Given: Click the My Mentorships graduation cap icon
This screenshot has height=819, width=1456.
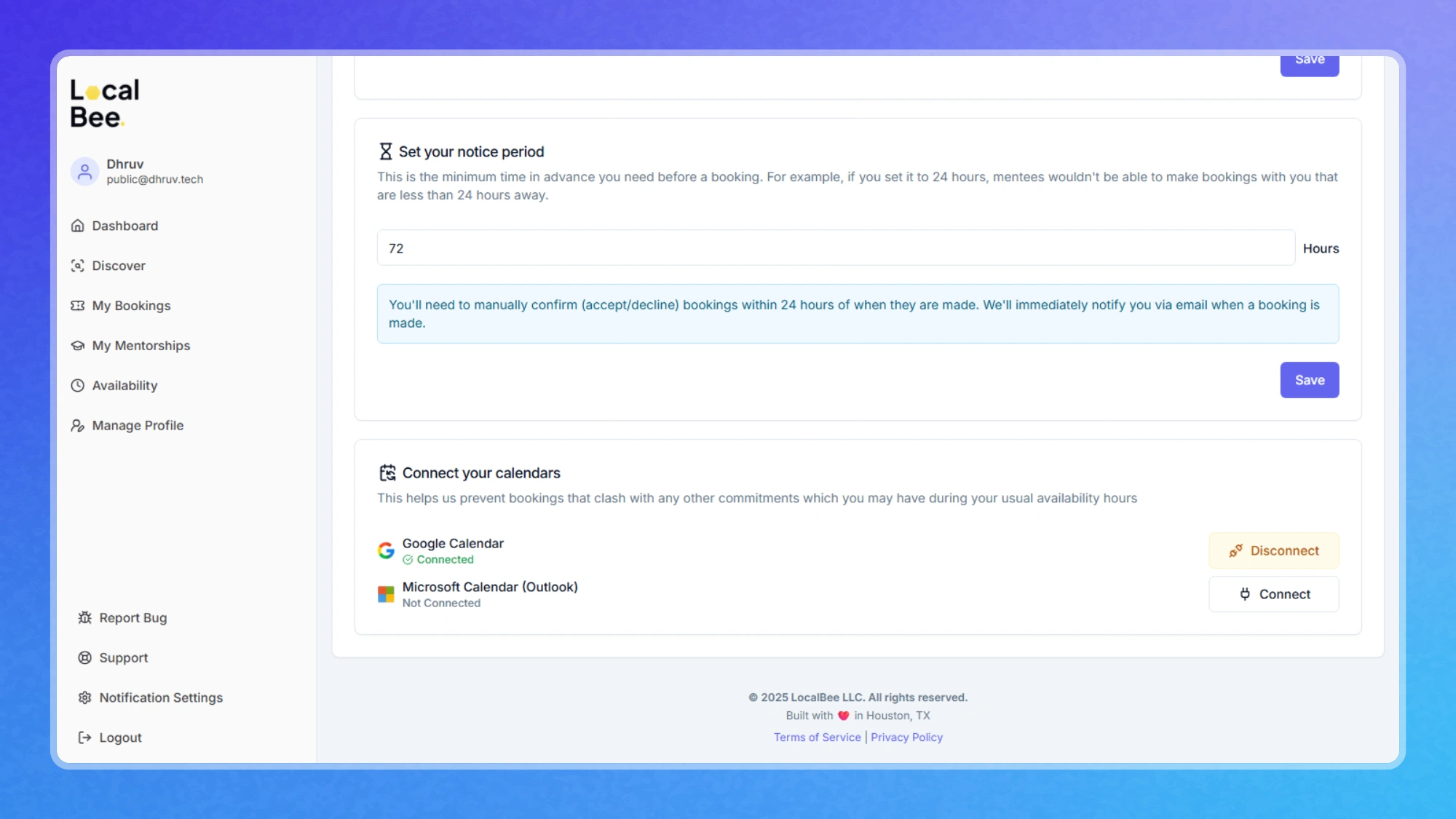Looking at the screenshot, I should (77, 346).
